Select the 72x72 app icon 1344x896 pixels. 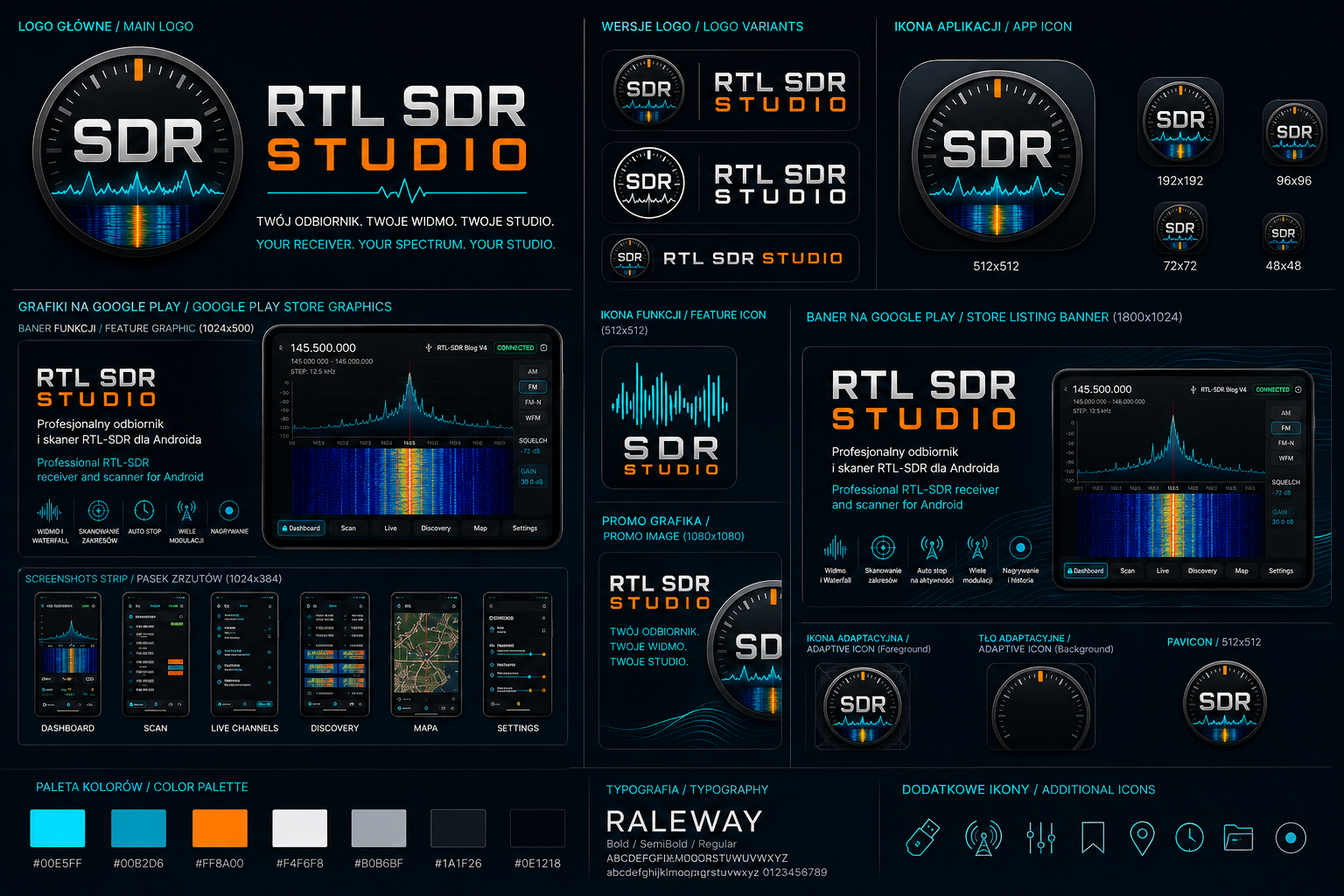pos(1179,227)
